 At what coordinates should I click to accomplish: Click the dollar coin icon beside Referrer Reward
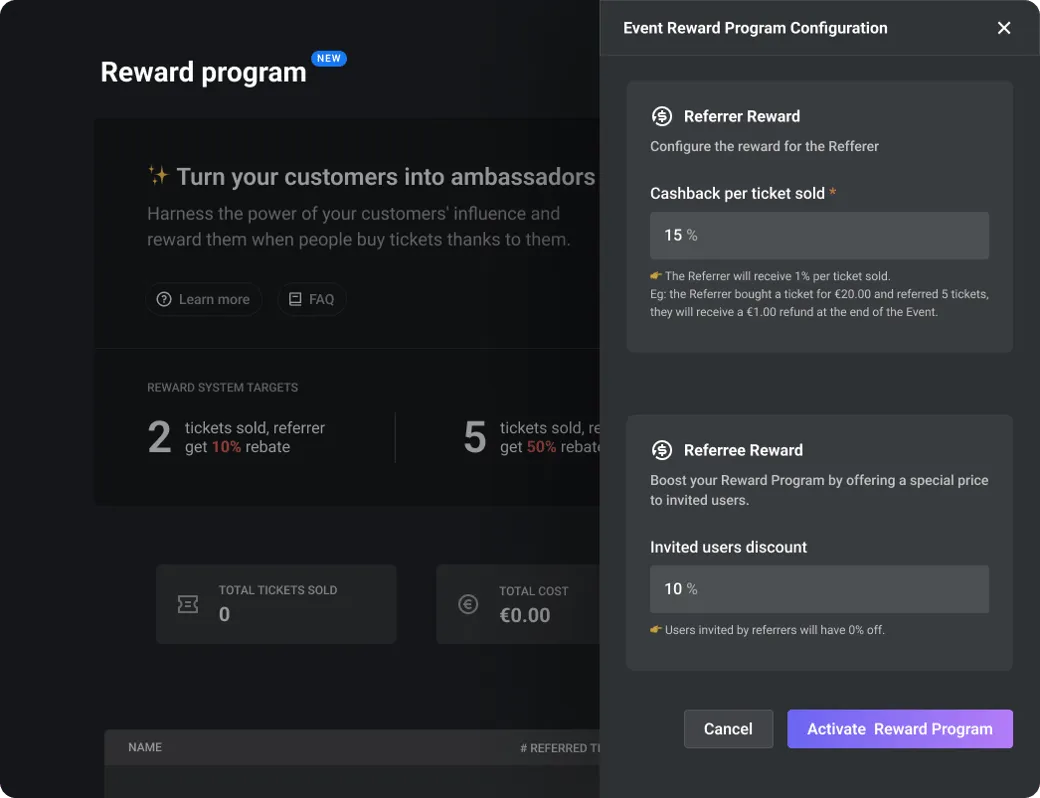(x=662, y=115)
